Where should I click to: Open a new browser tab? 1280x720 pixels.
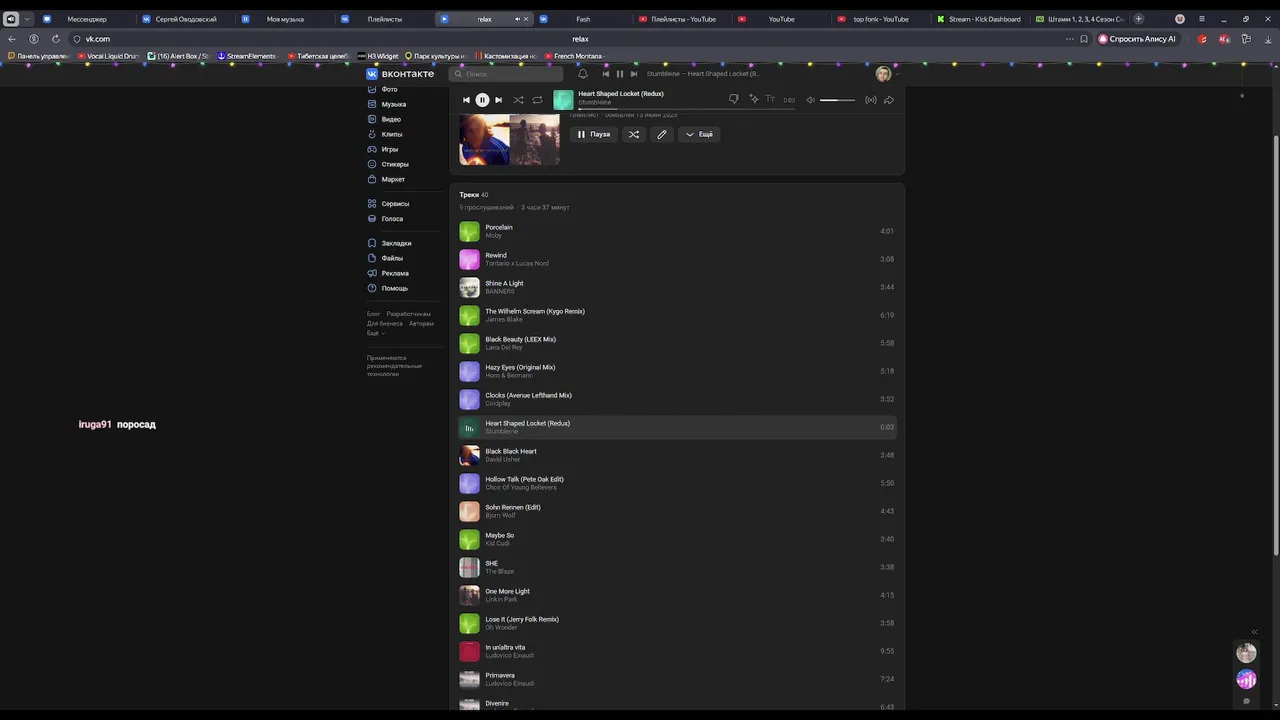coord(1138,19)
